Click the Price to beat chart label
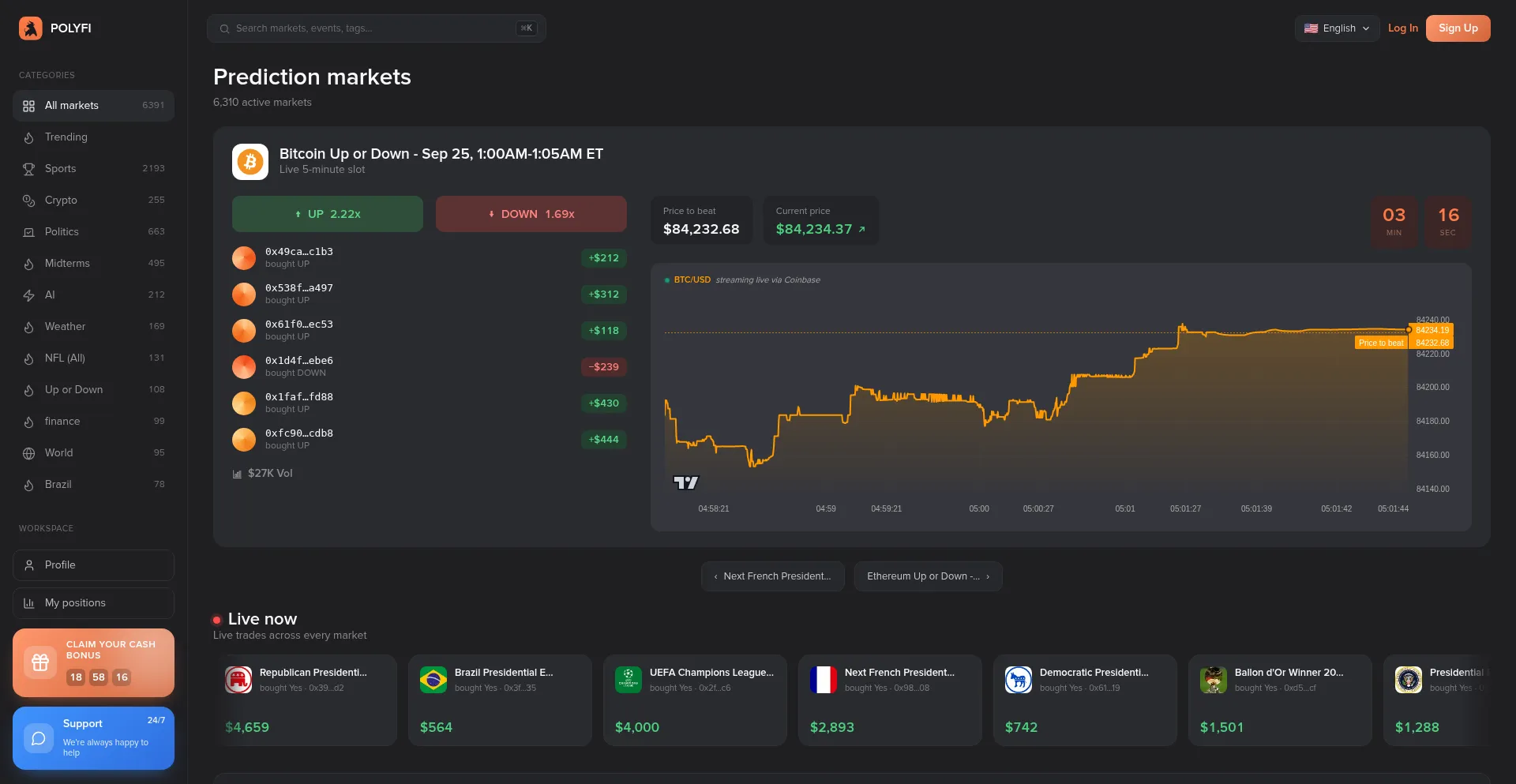This screenshot has height=784, width=1516. click(1381, 343)
